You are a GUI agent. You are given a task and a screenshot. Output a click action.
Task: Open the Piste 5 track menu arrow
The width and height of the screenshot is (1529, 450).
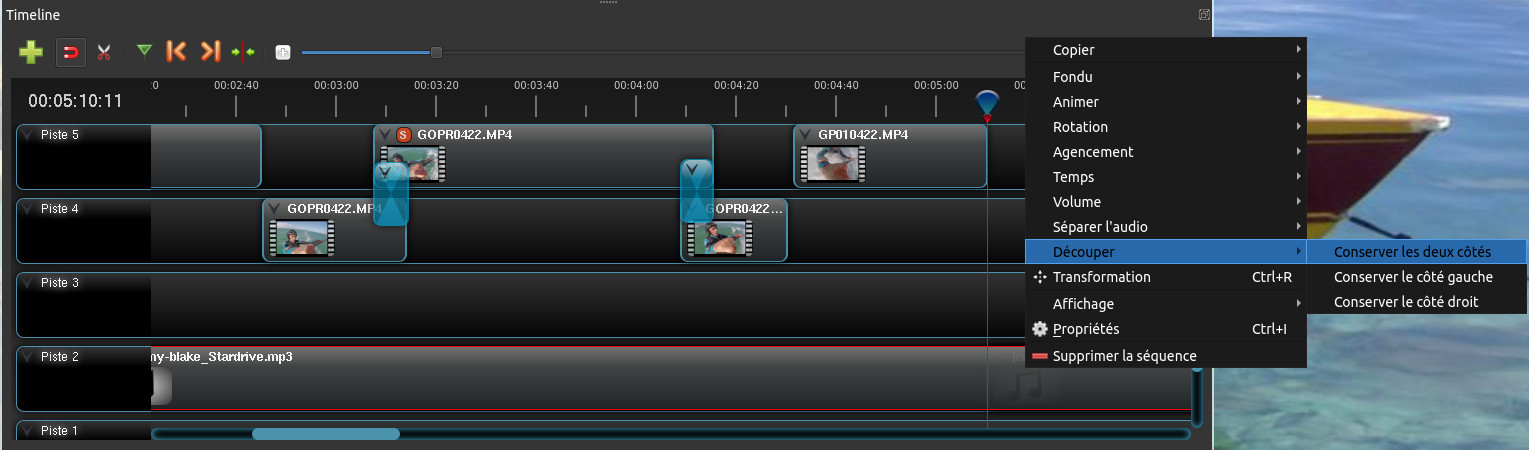point(27,135)
